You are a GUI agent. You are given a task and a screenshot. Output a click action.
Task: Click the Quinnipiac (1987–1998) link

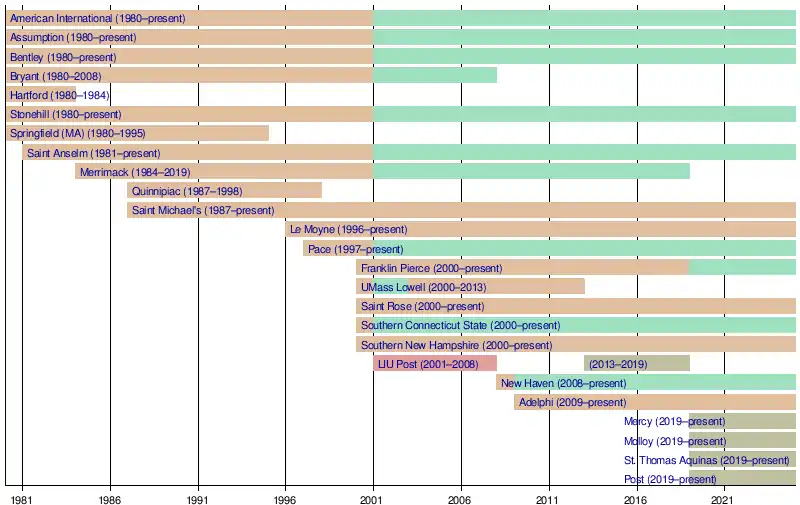[187, 191]
